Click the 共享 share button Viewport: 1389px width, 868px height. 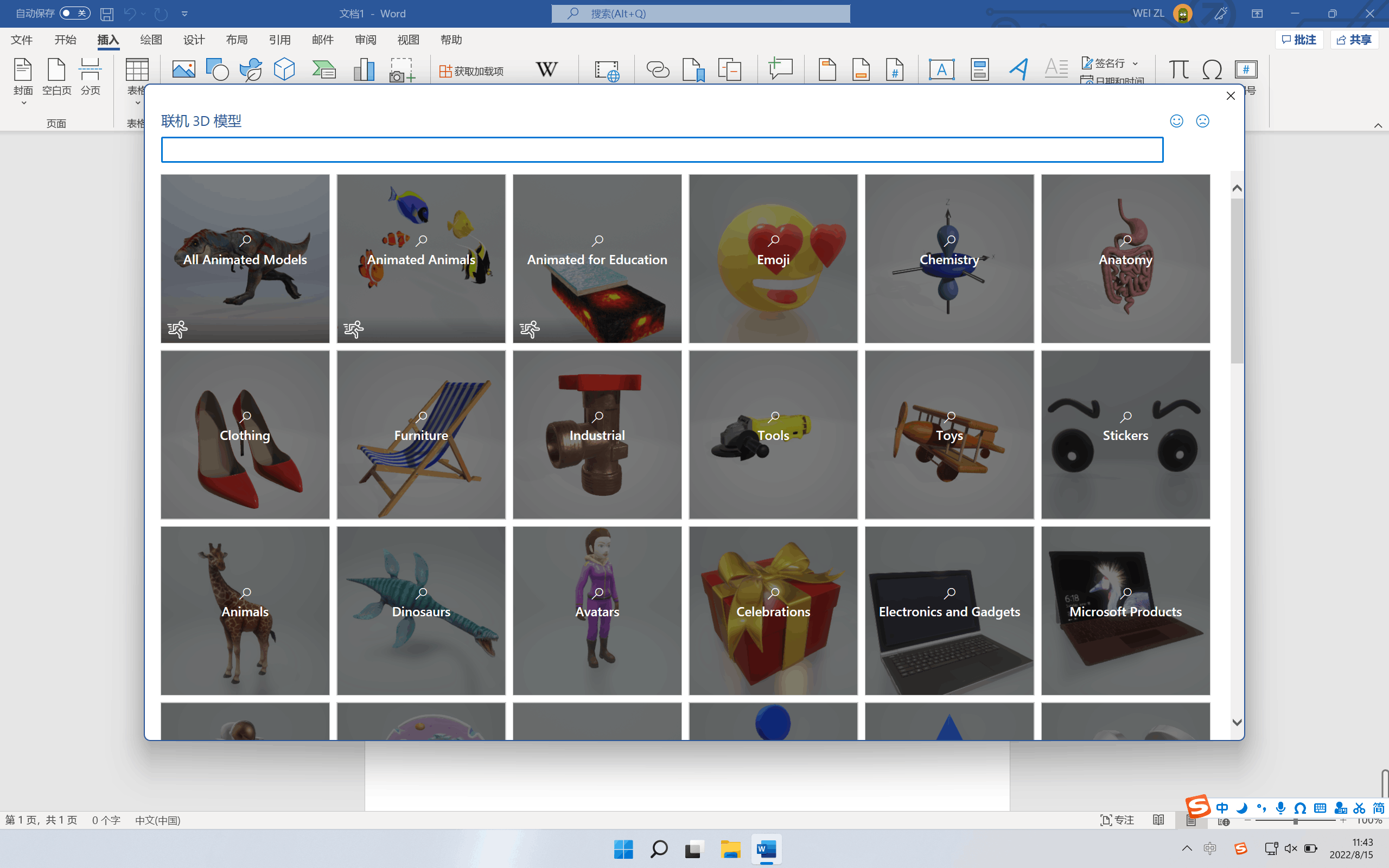tap(1354, 40)
